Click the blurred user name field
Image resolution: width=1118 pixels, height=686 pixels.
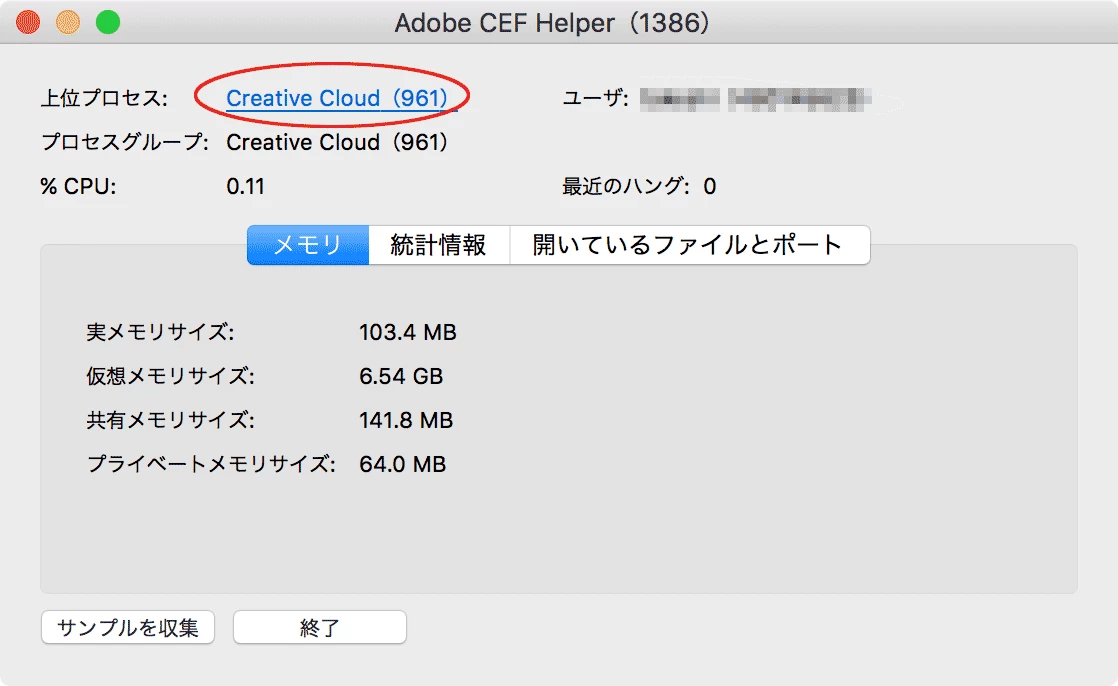[x=756, y=99]
